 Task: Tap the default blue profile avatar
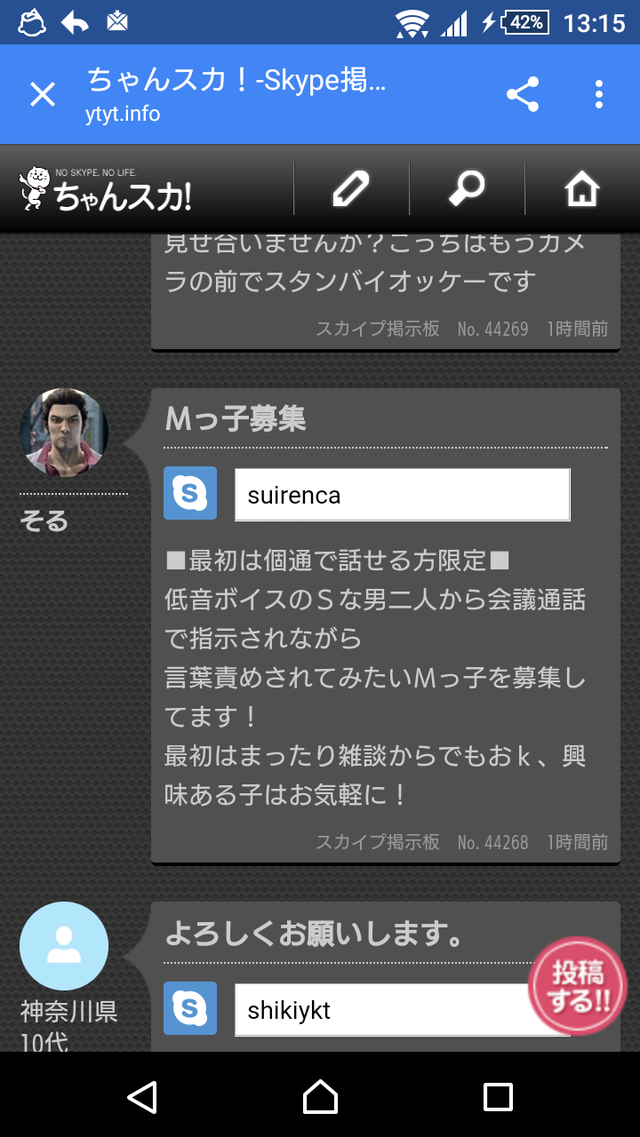click(64, 946)
